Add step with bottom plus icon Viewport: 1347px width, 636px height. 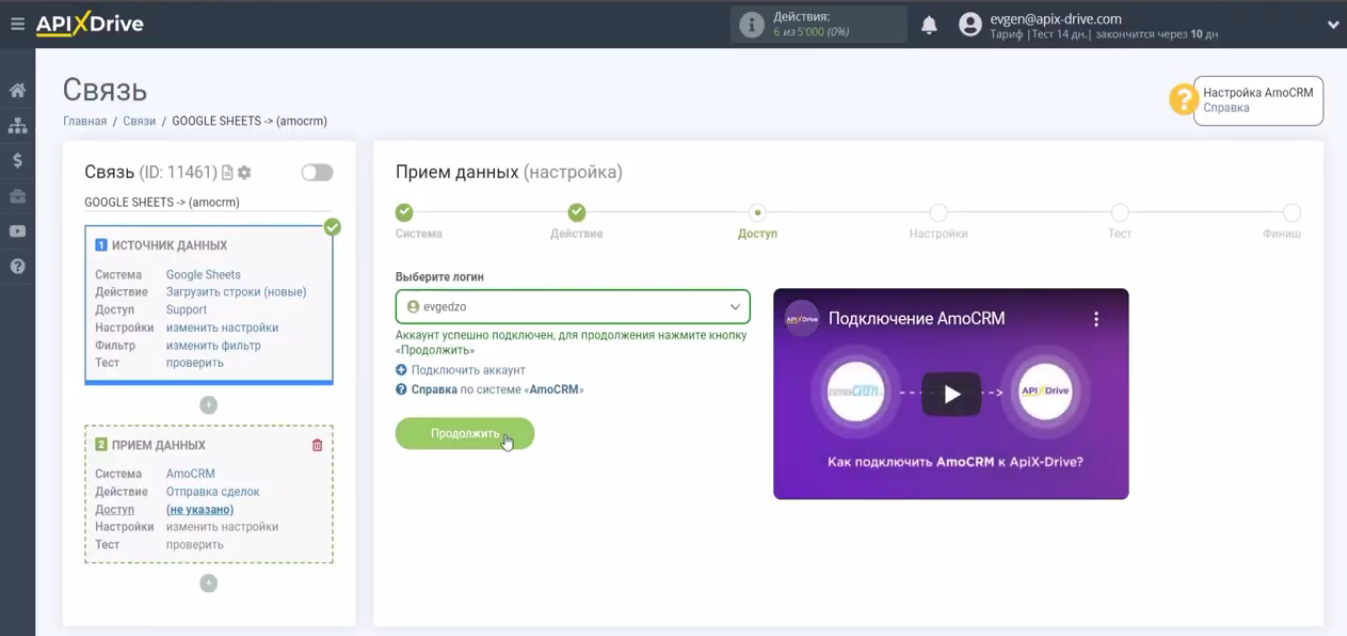click(208, 583)
